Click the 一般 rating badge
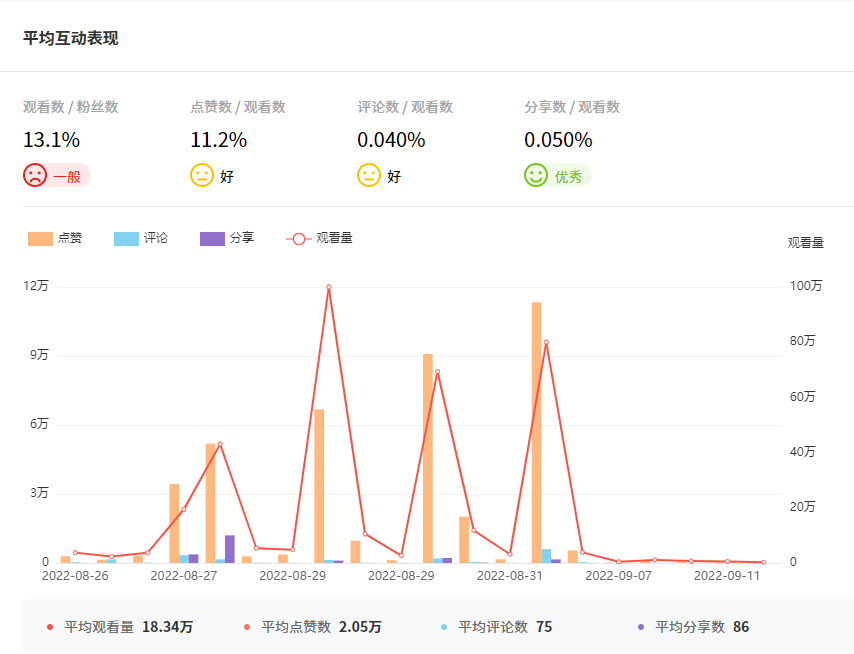Viewport: 854px width, 654px height. [66, 176]
